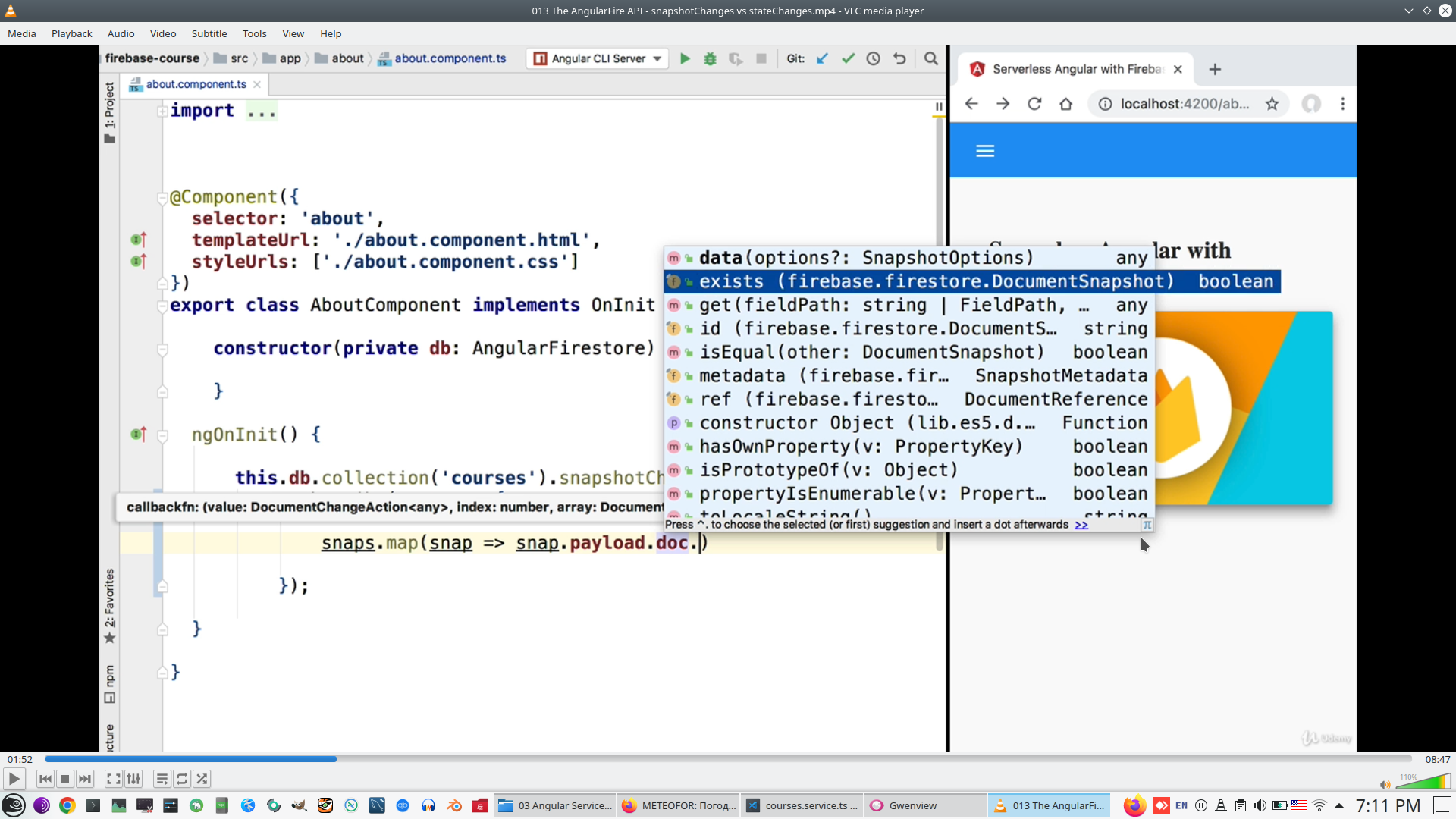
Task: Open the Tools menu
Action: point(254,33)
